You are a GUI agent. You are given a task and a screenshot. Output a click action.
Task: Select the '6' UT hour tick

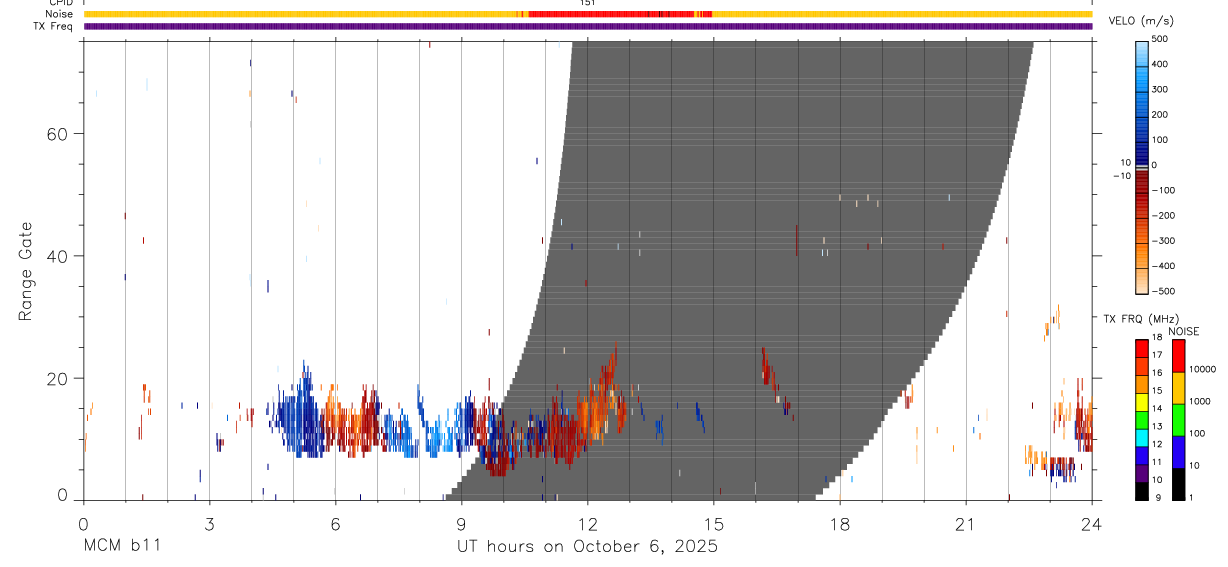(335, 524)
